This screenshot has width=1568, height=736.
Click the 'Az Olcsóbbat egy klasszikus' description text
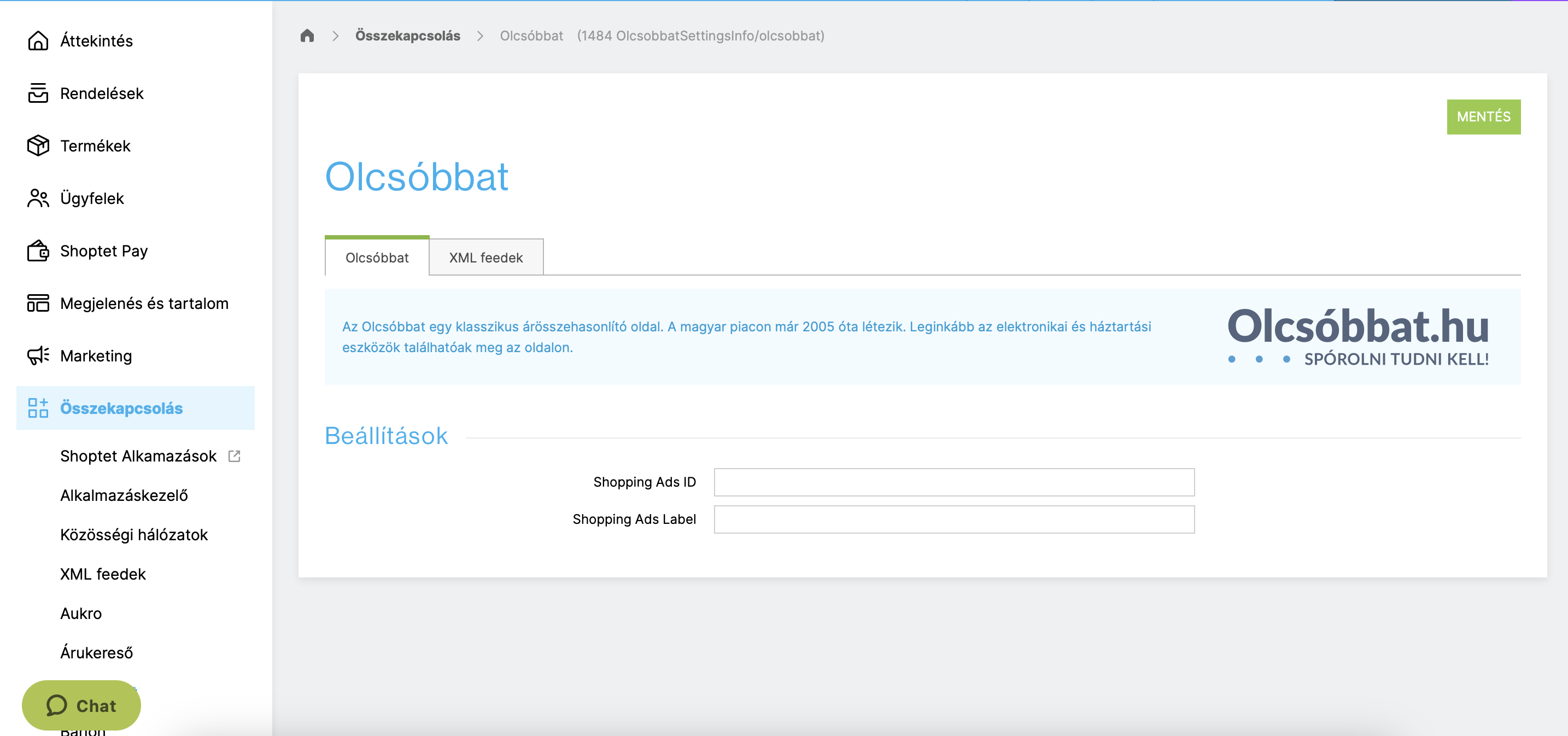(746, 337)
